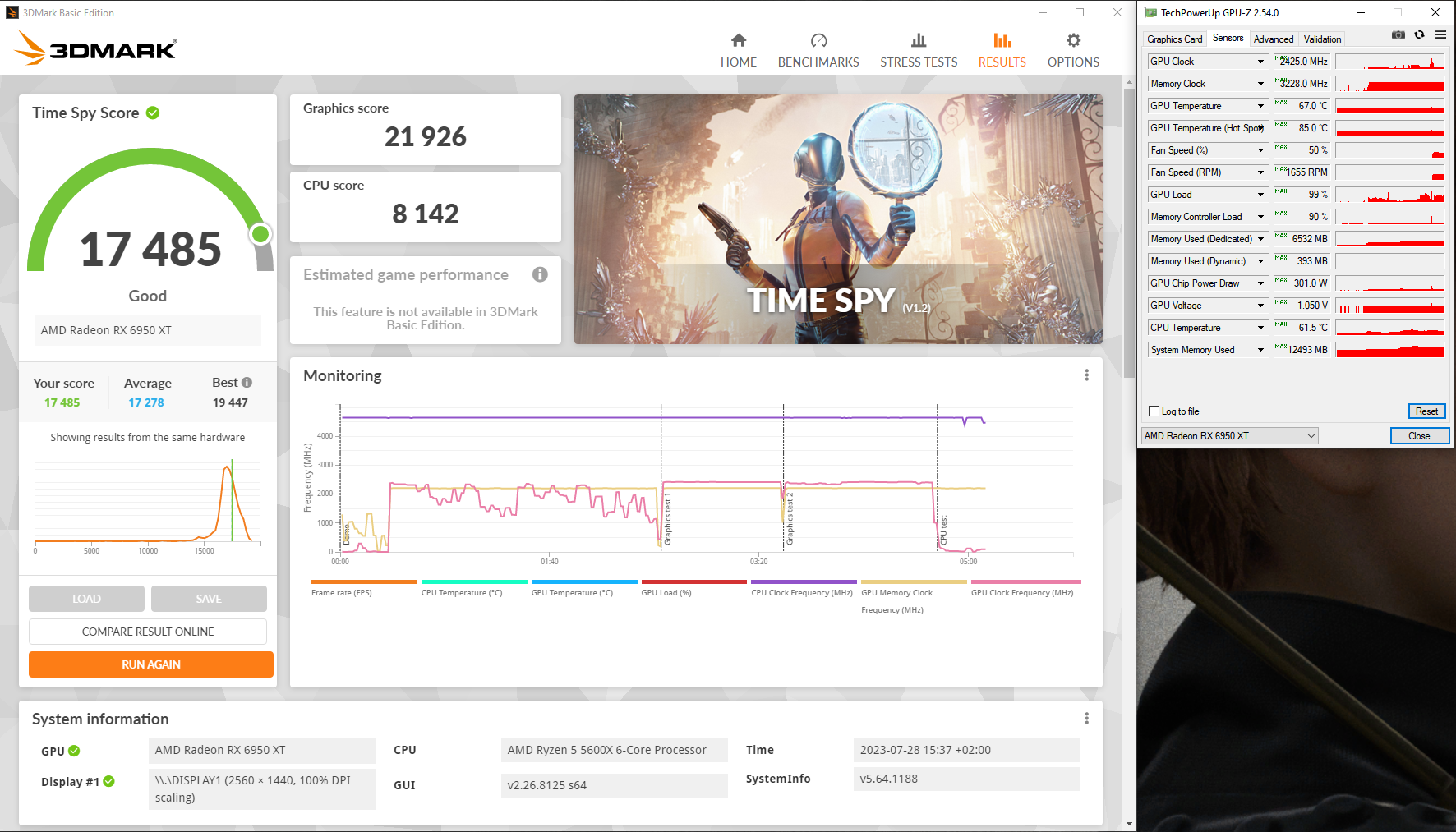This screenshot has height=832, width=1456.
Task: Click the CPU test timeline marker
Action: 943,531
